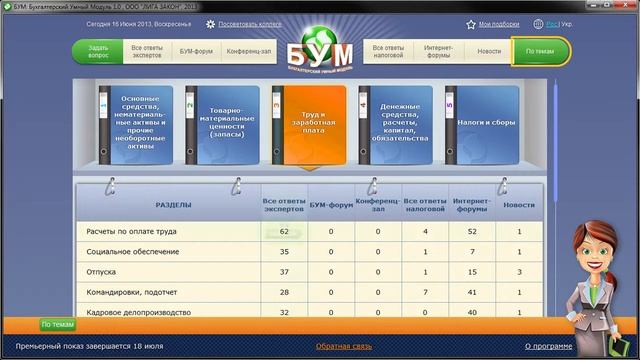Open binder 4 Денежные средства, расчеты, капитал

point(396,124)
